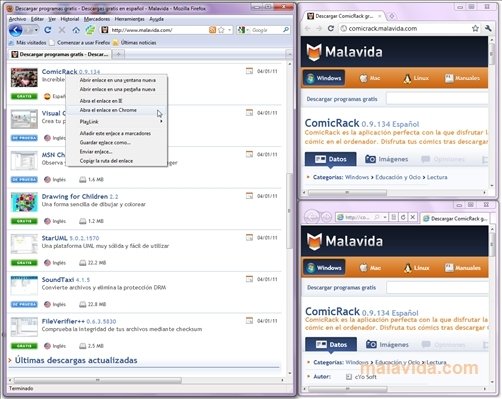The width and height of the screenshot is (502, 399).
Task: Click search field in Chrome Malavida page
Action: click(x=437, y=99)
